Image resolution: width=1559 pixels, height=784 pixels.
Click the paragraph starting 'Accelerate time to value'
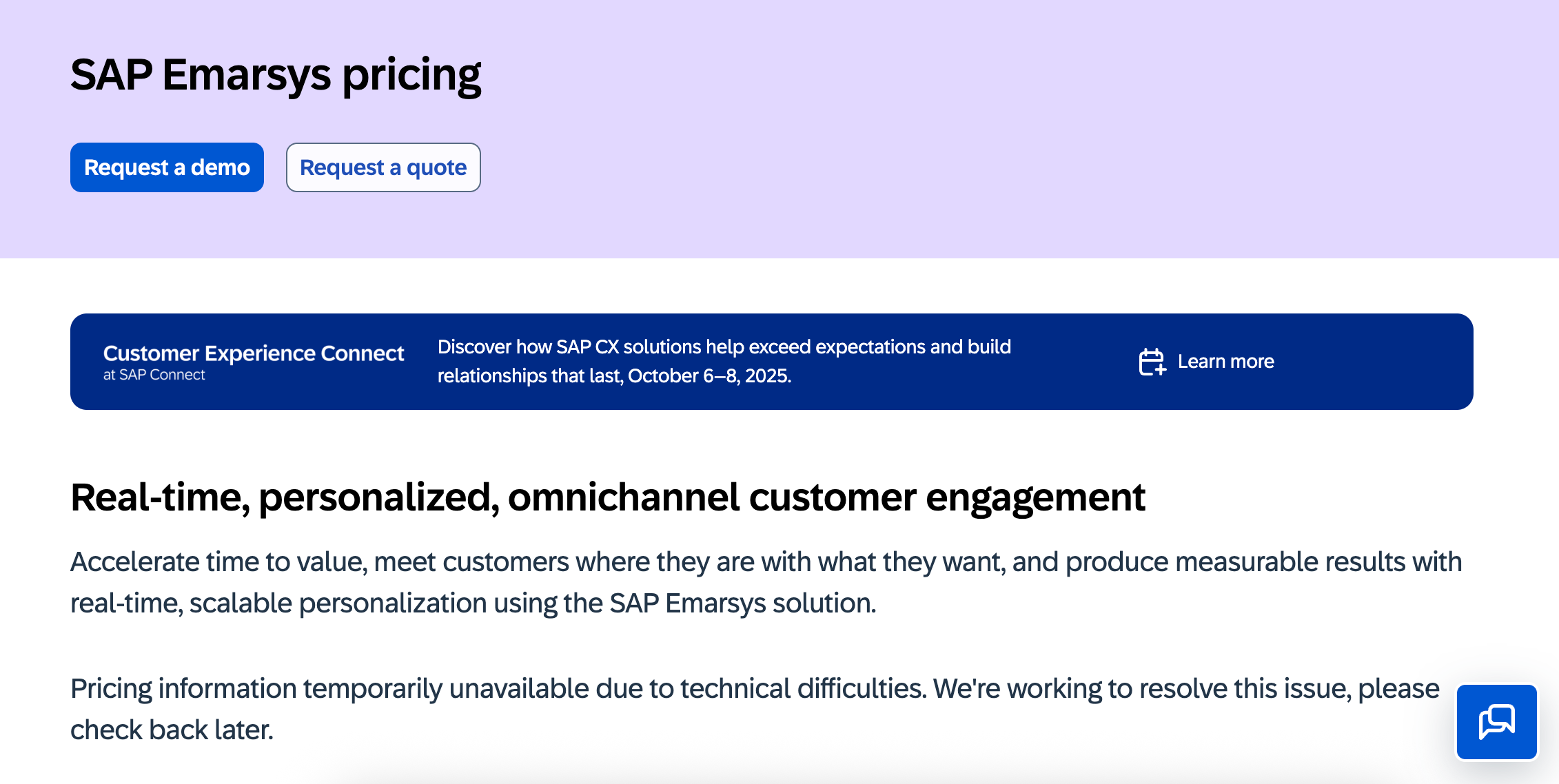pos(766,582)
